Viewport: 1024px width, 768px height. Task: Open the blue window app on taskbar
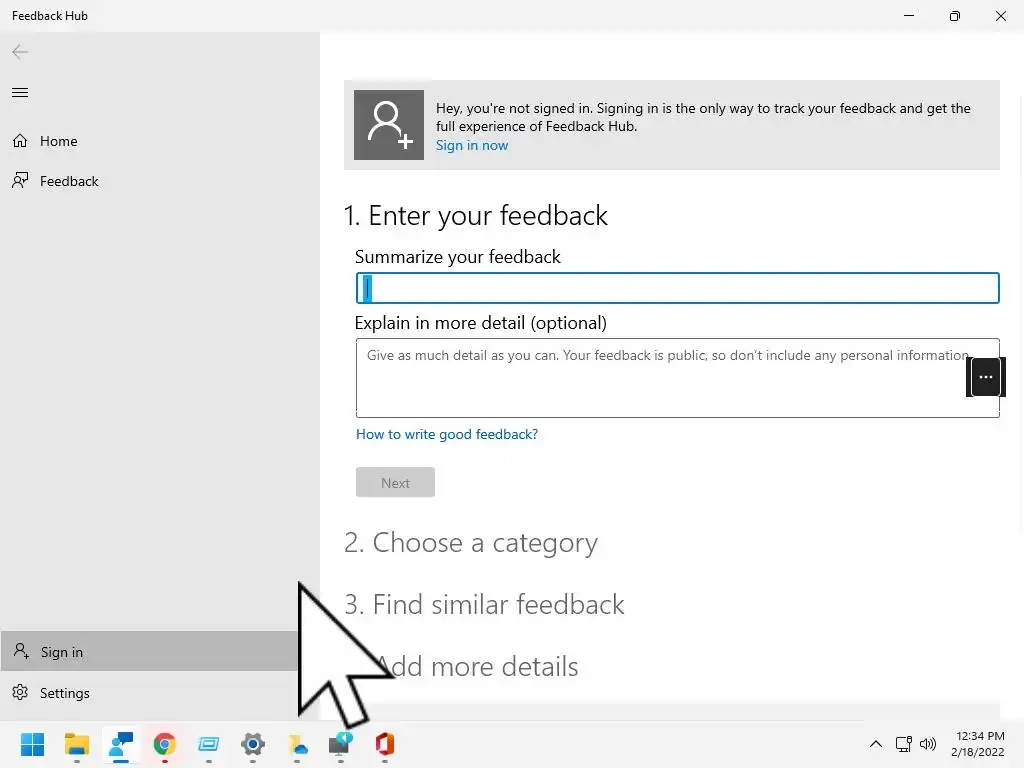[x=208, y=744]
